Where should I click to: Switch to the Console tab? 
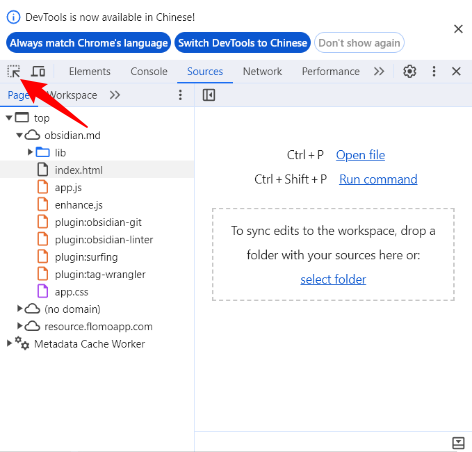(x=149, y=71)
